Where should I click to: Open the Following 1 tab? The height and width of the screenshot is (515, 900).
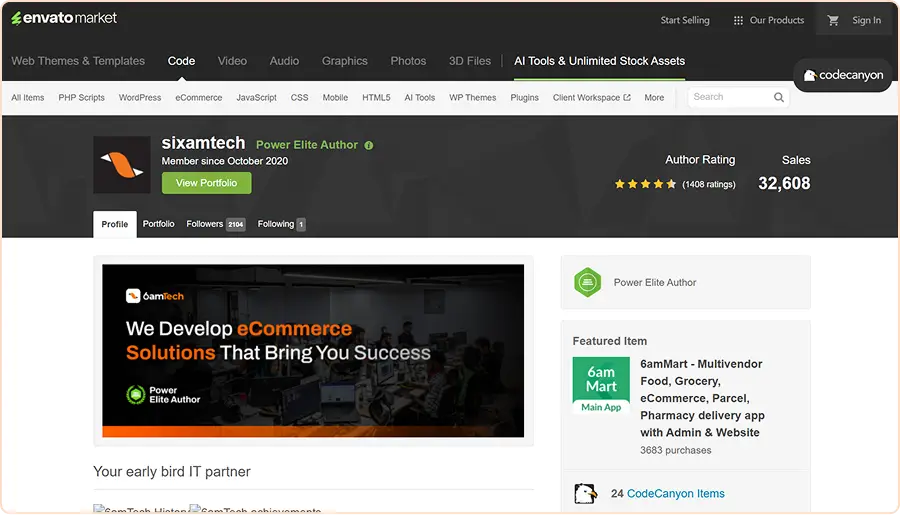click(x=281, y=224)
